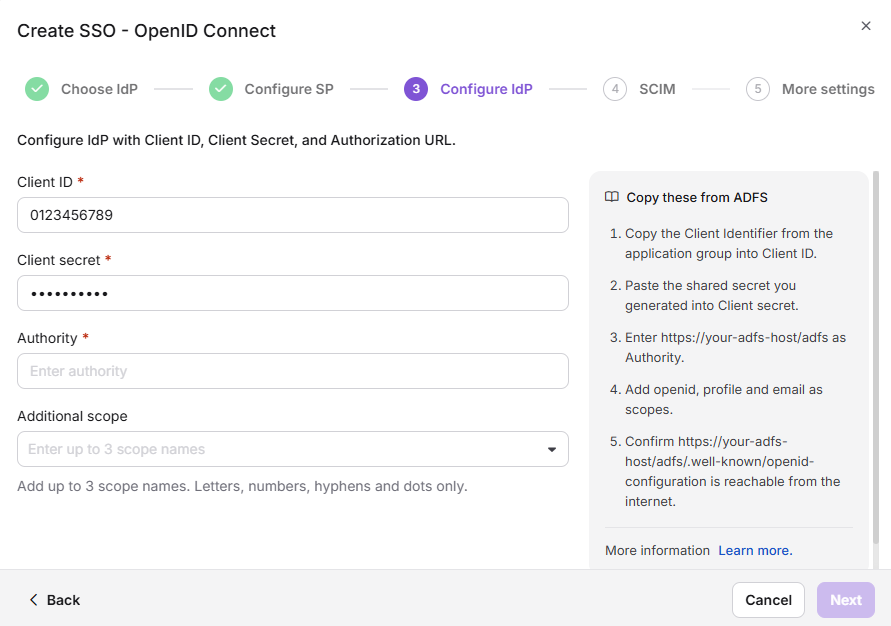The width and height of the screenshot is (891, 626).
Task: Click the book icon beside Copy these from ADFS
Action: point(612,197)
